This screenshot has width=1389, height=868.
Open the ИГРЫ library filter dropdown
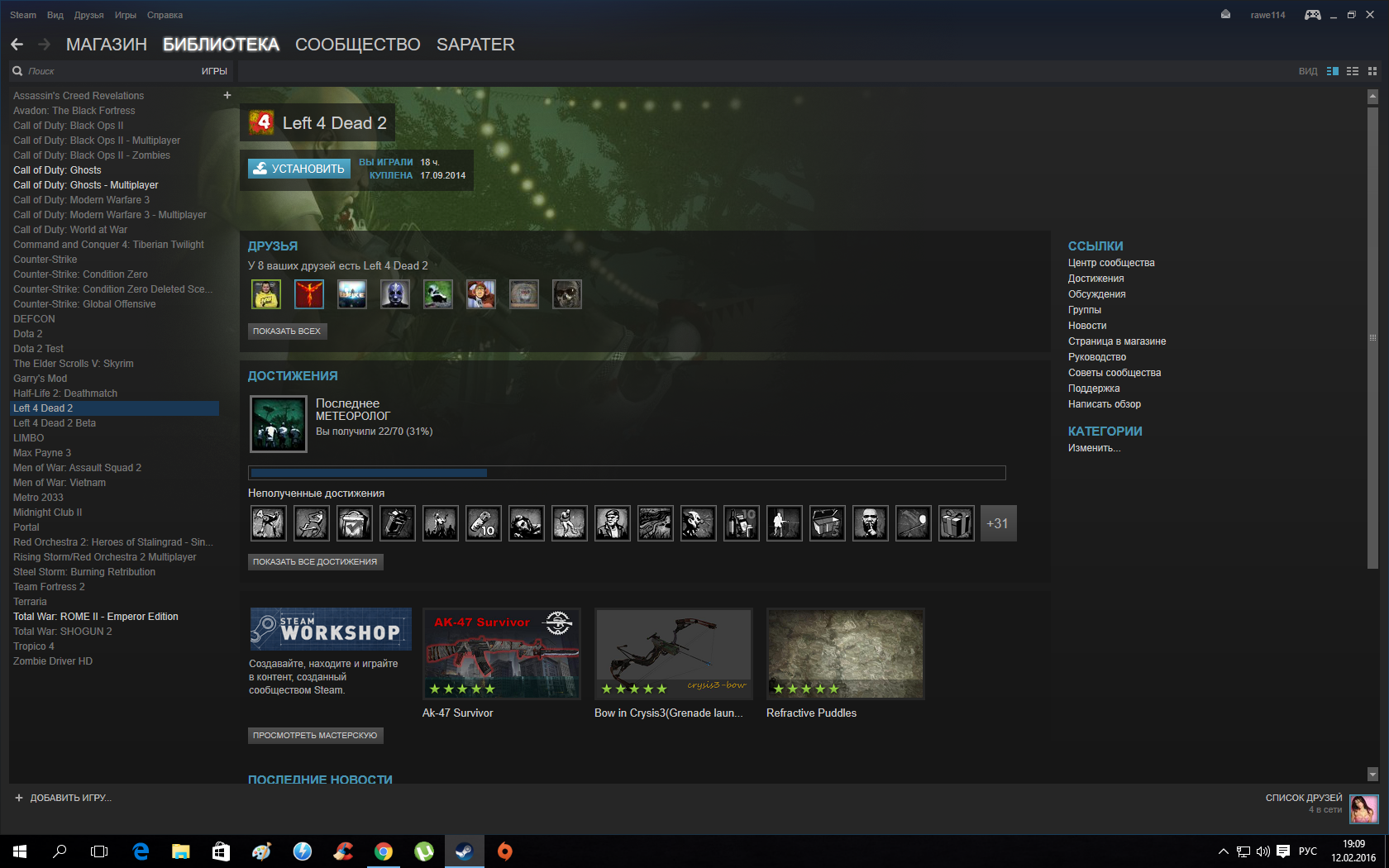(x=214, y=71)
